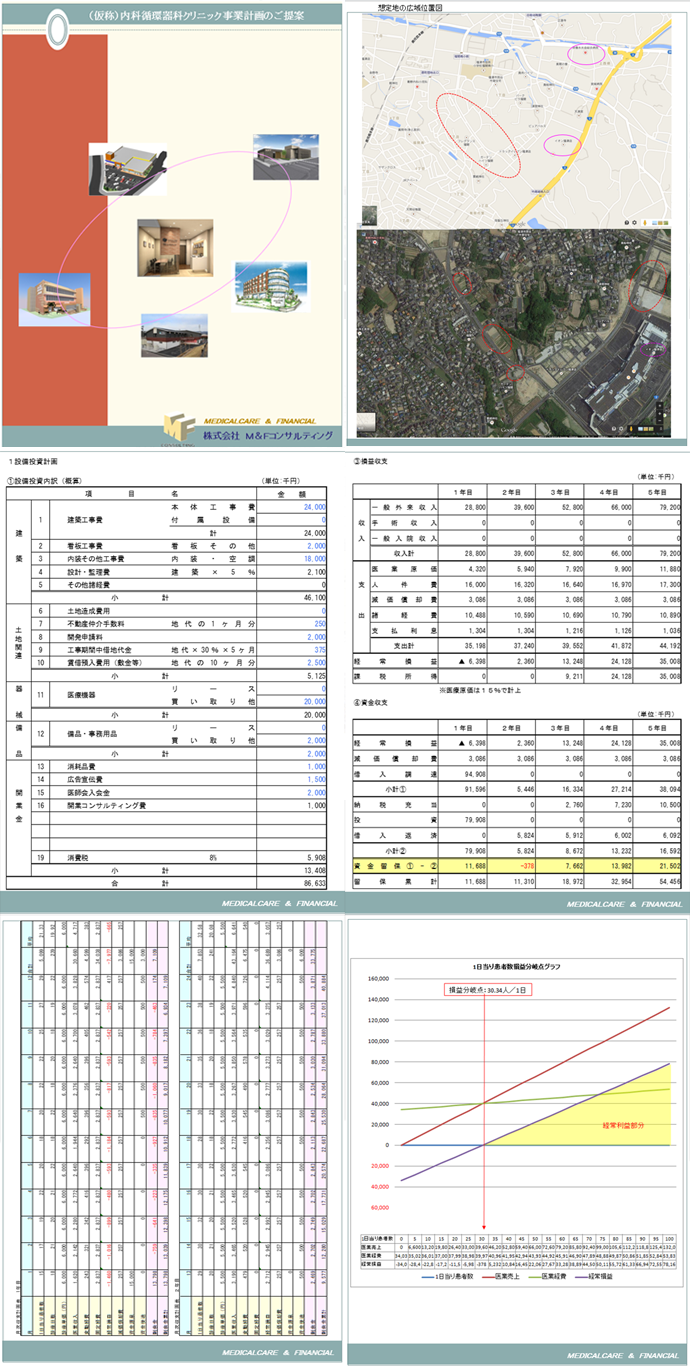
Task: Click the row label 土地造成費用
Action: [88, 610]
